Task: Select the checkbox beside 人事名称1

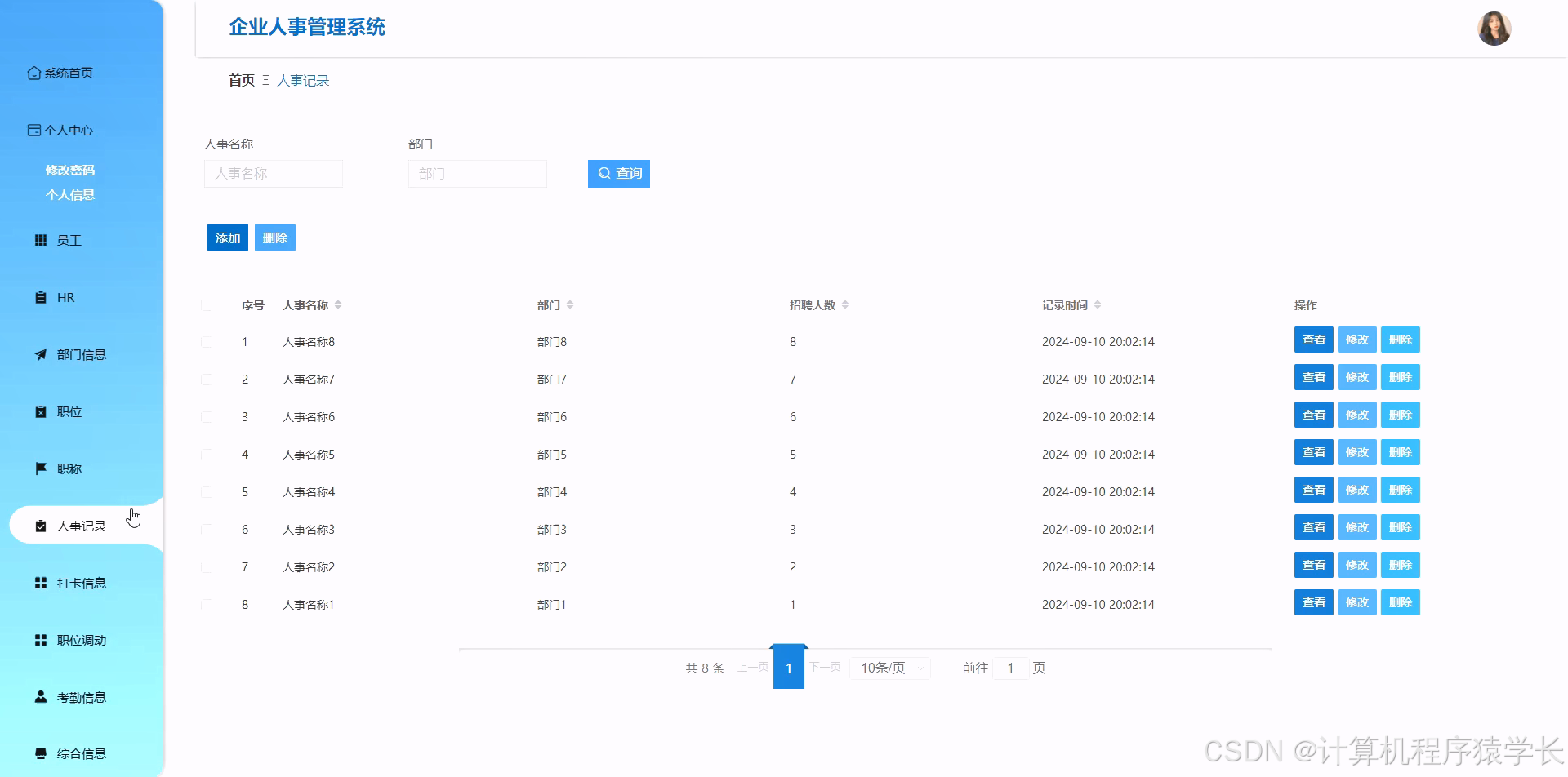Action: [207, 604]
